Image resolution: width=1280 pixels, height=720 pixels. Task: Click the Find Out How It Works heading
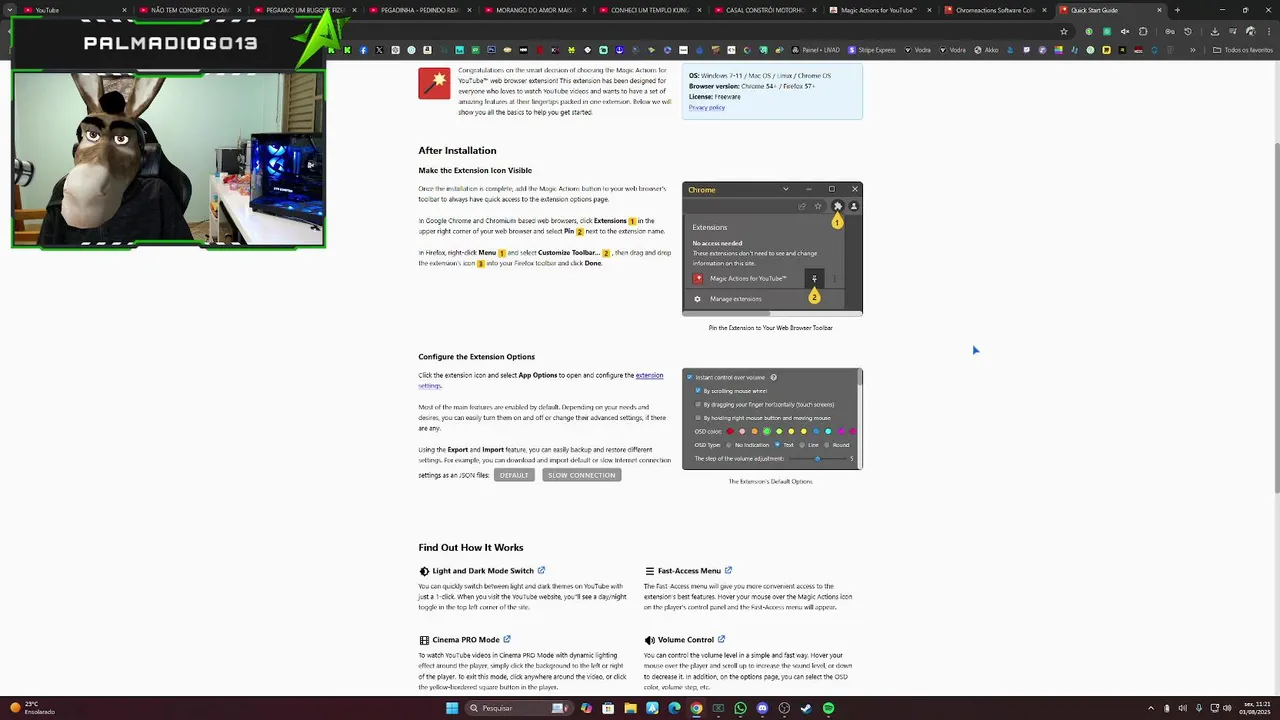471,547
